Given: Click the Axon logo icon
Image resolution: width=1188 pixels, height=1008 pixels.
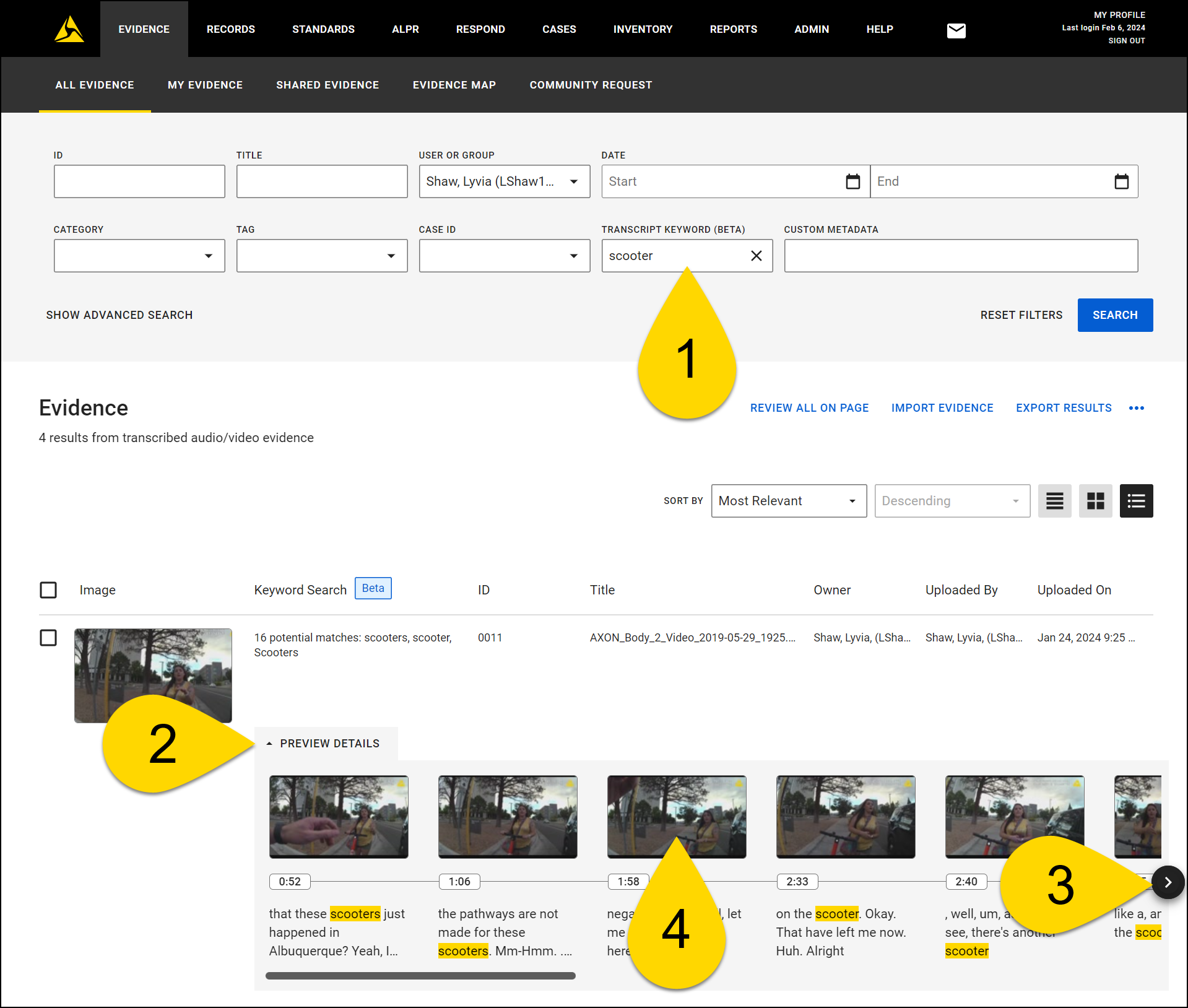Looking at the screenshot, I should [69, 29].
